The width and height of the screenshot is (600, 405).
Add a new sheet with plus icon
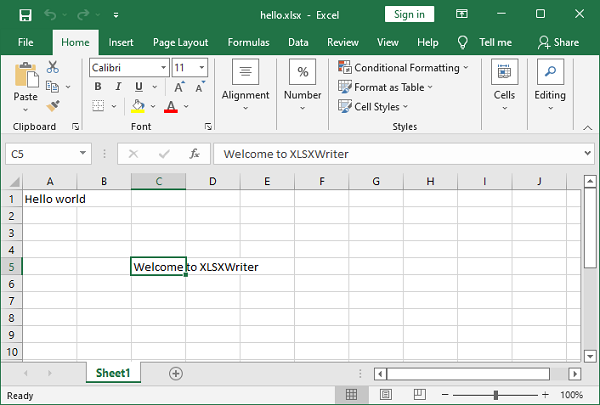[176, 373]
